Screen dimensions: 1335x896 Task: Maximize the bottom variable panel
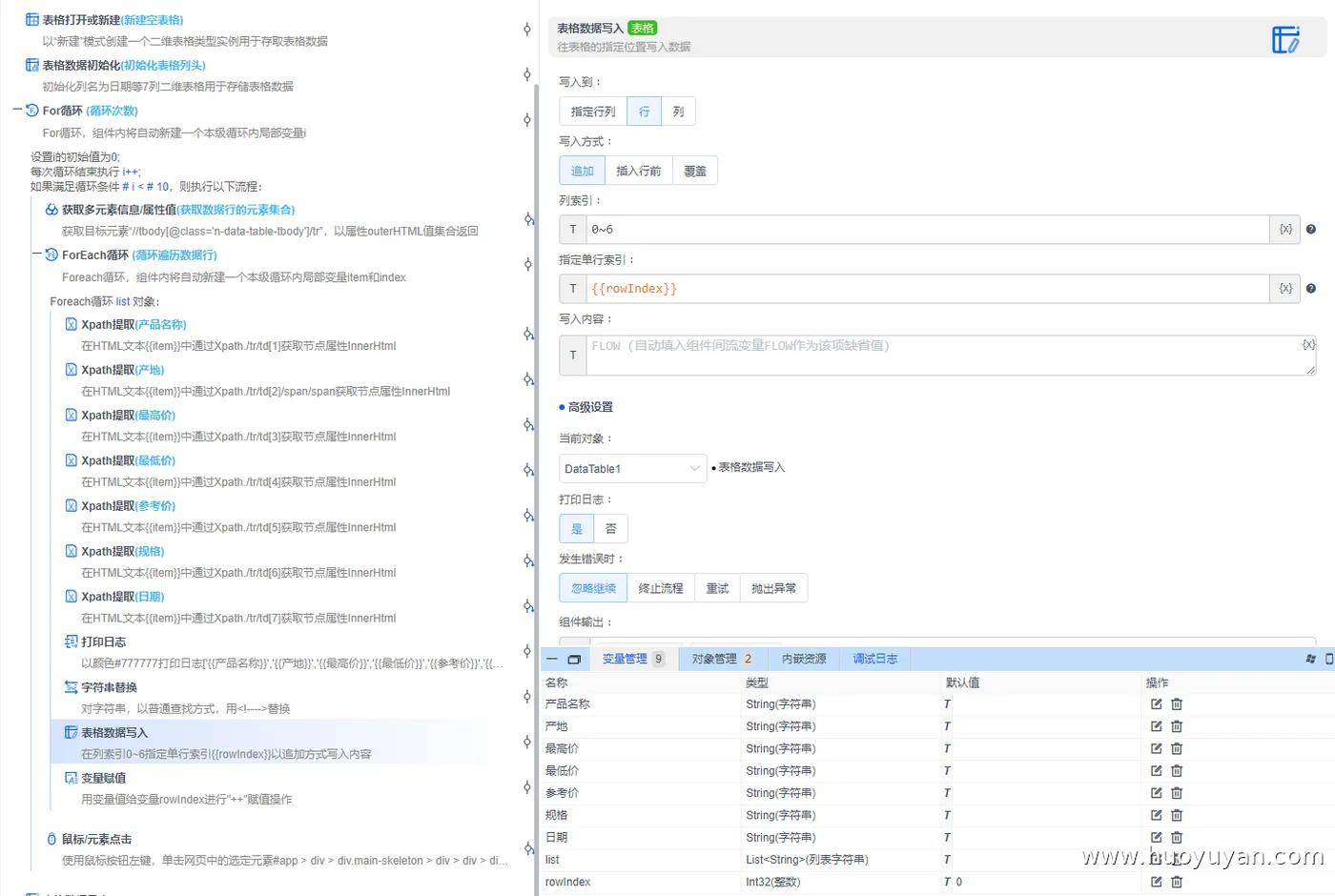[574, 659]
